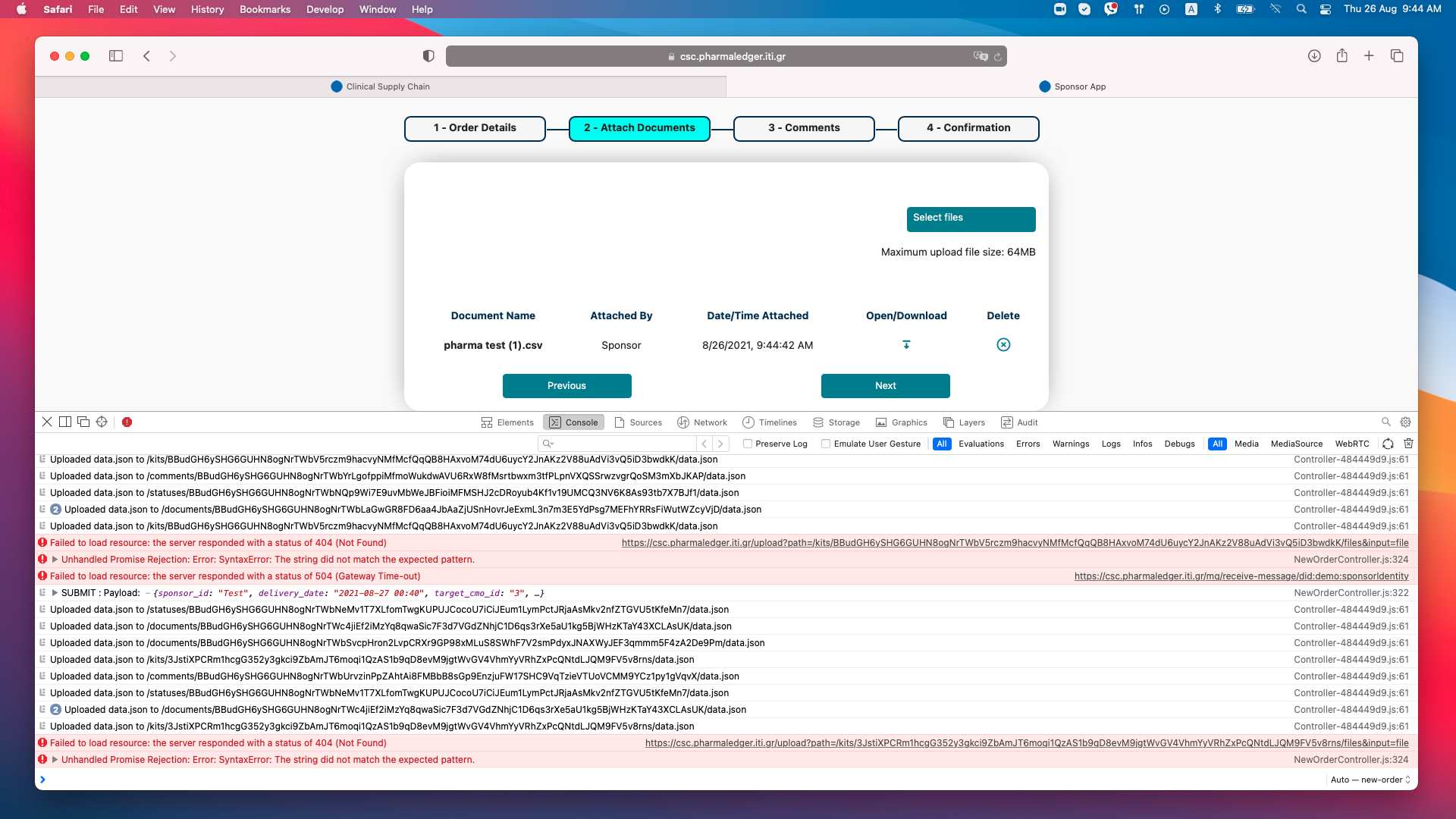This screenshot has width=1456, height=819.
Task: Go to the Previous step
Action: pos(566,386)
